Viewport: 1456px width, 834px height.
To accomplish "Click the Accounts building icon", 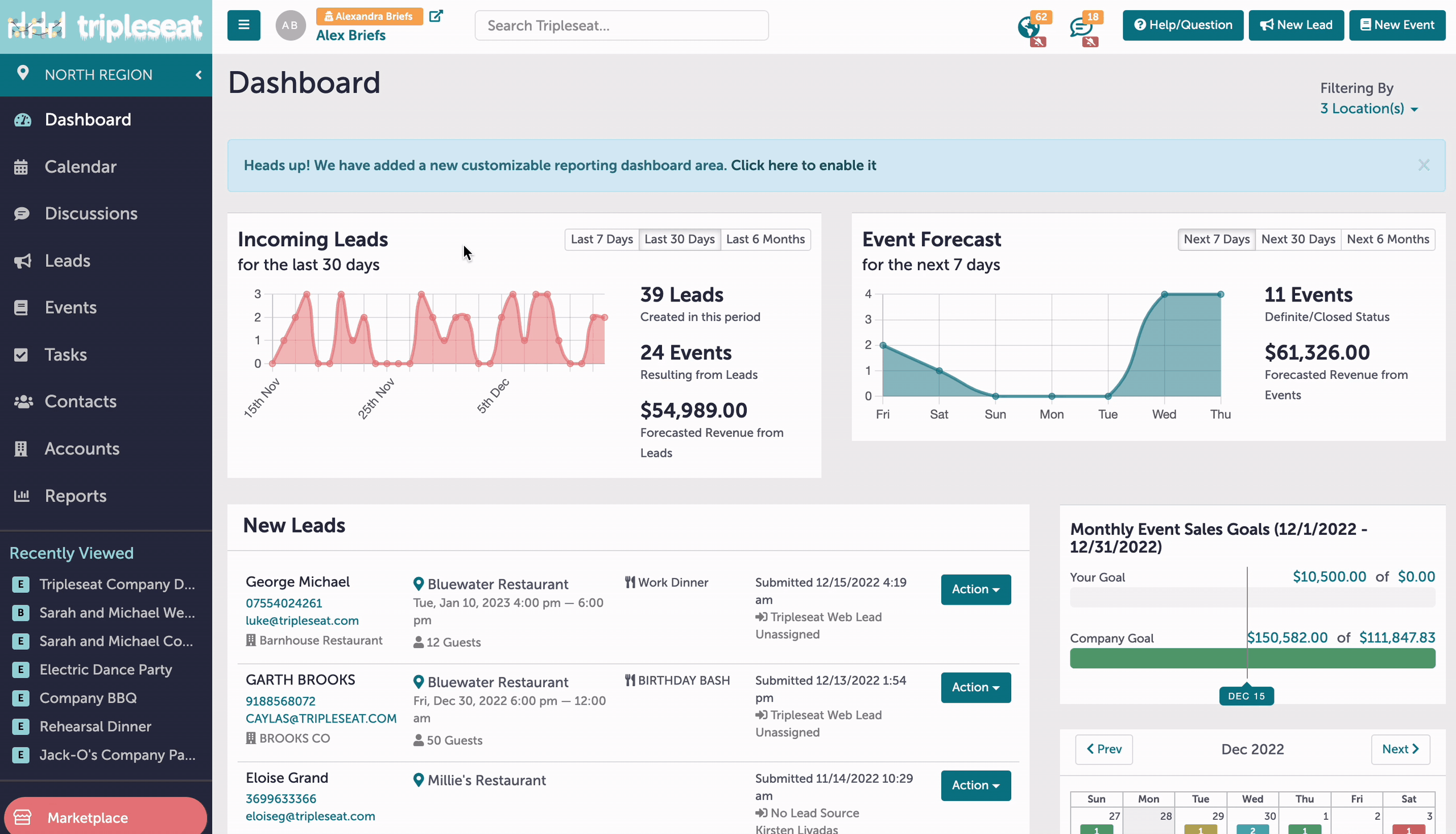I will coord(20,449).
